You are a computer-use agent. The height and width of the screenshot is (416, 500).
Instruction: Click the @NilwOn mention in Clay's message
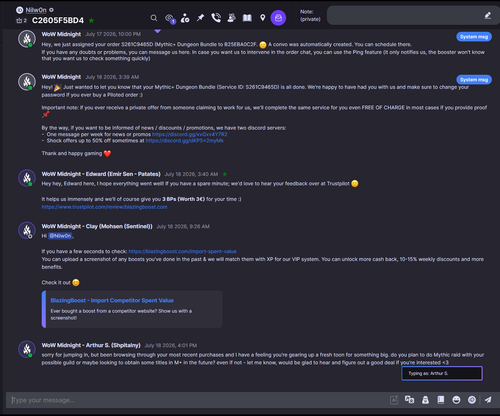click(x=60, y=236)
